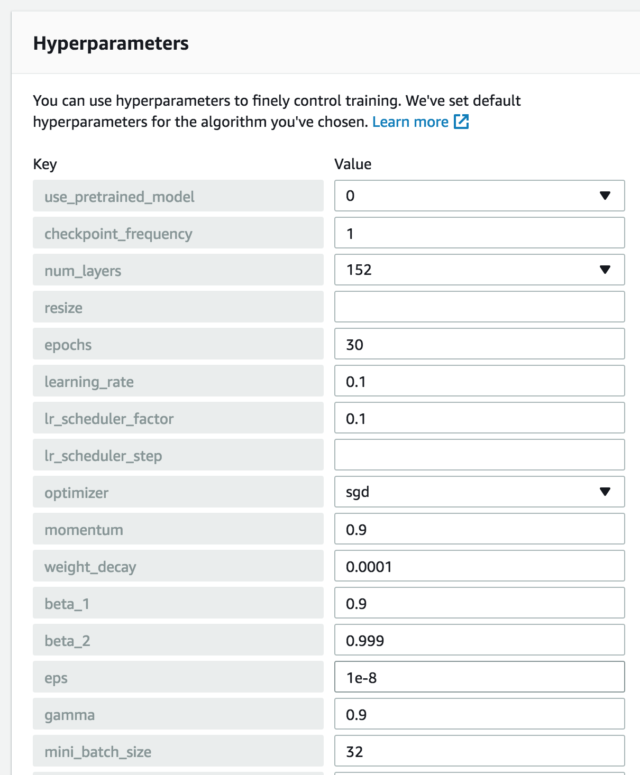Select the lr_scheduler_factor value field
The image size is (640, 775).
479,418
